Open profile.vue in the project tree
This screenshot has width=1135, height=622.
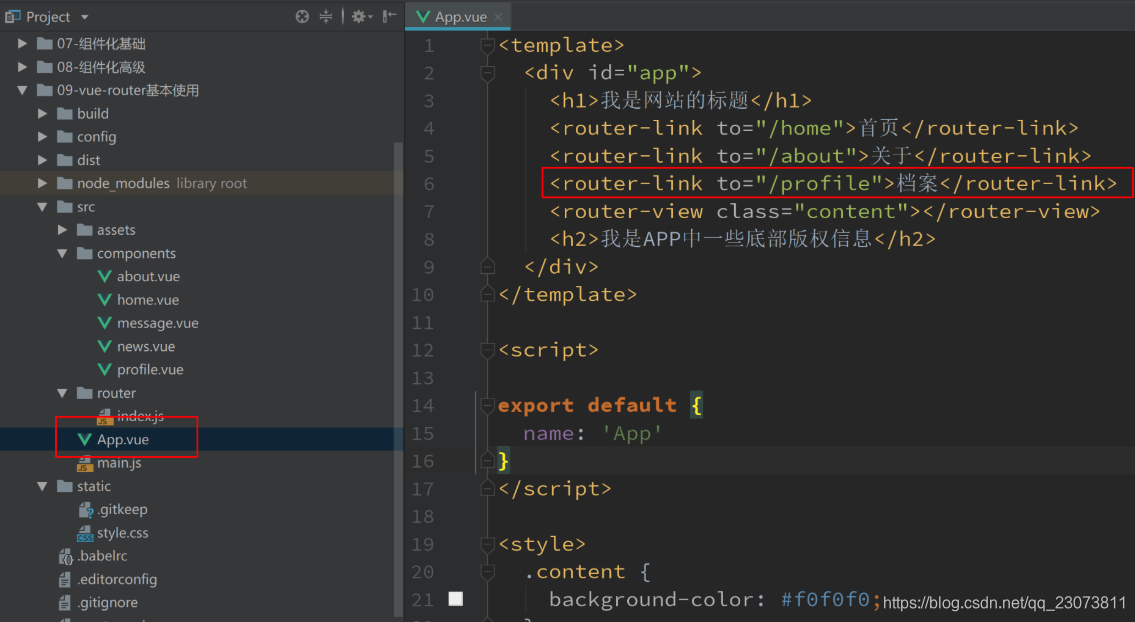pyautogui.click(x=150, y=369)
